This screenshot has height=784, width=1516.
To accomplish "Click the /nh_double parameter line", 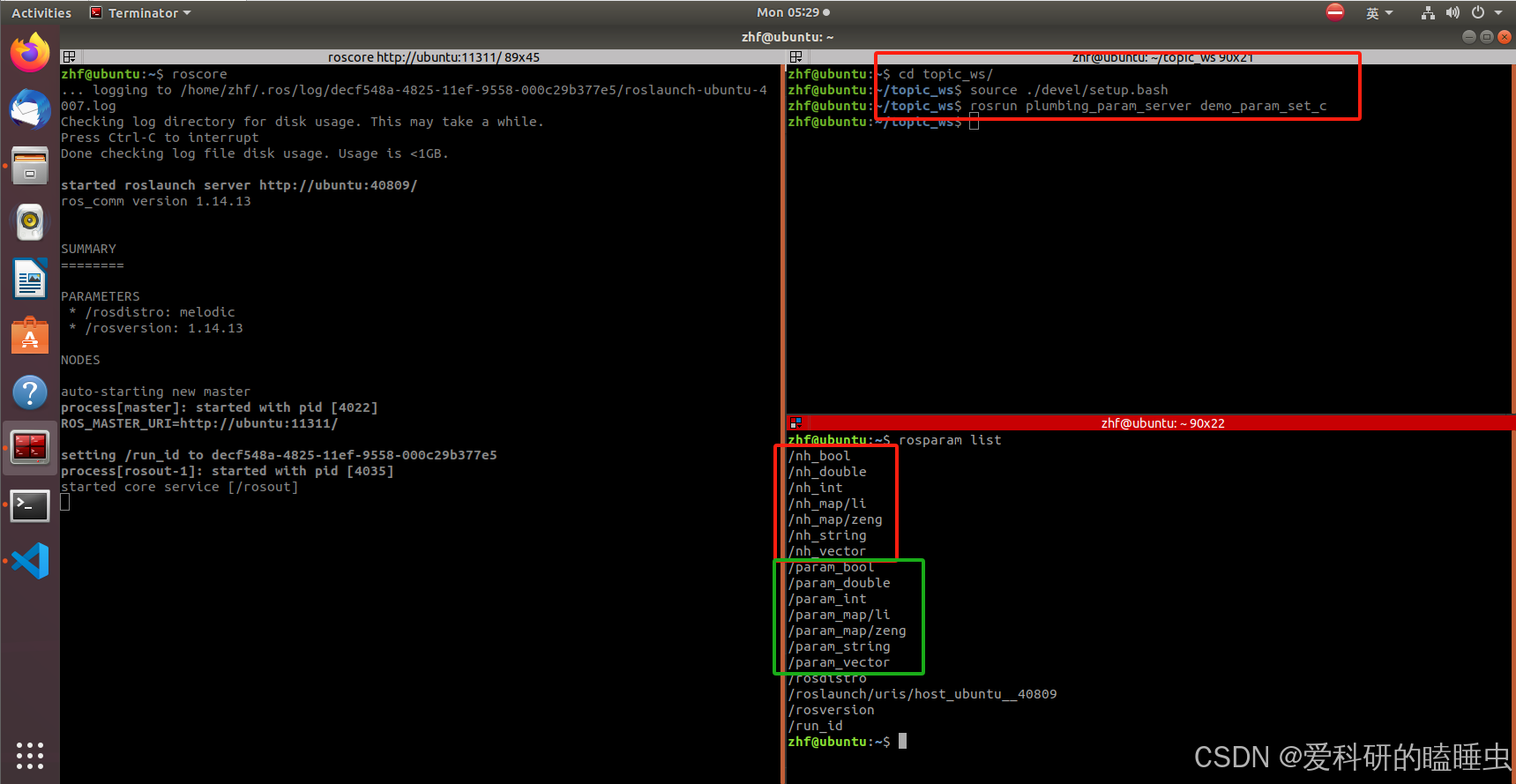I will click(827, 472).
